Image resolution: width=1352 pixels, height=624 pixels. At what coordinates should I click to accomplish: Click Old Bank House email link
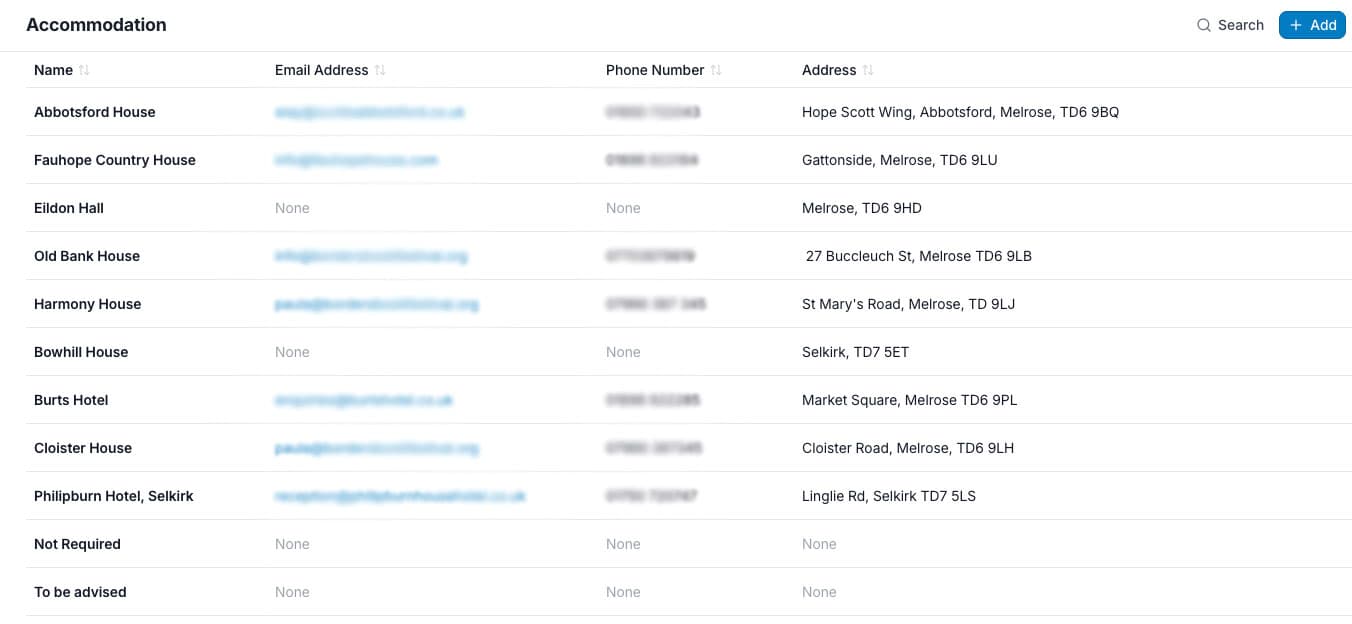371,256
